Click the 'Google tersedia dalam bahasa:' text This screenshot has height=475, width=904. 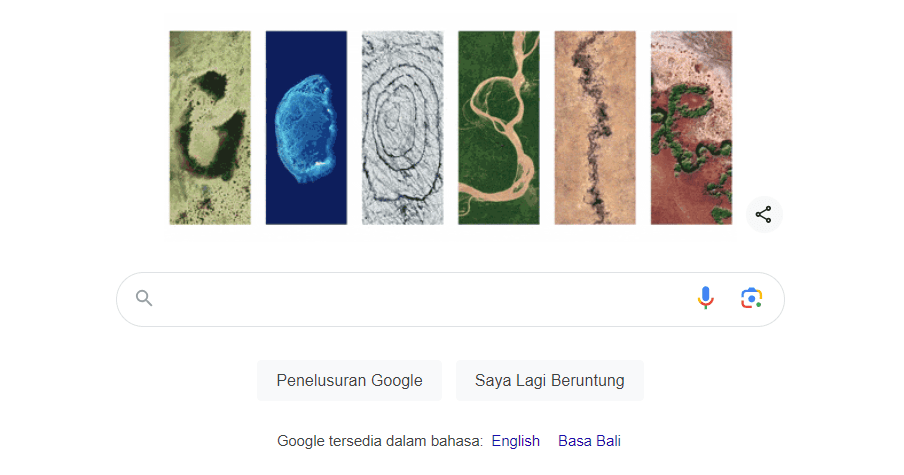pyautogui.click(x=380, y=441)
